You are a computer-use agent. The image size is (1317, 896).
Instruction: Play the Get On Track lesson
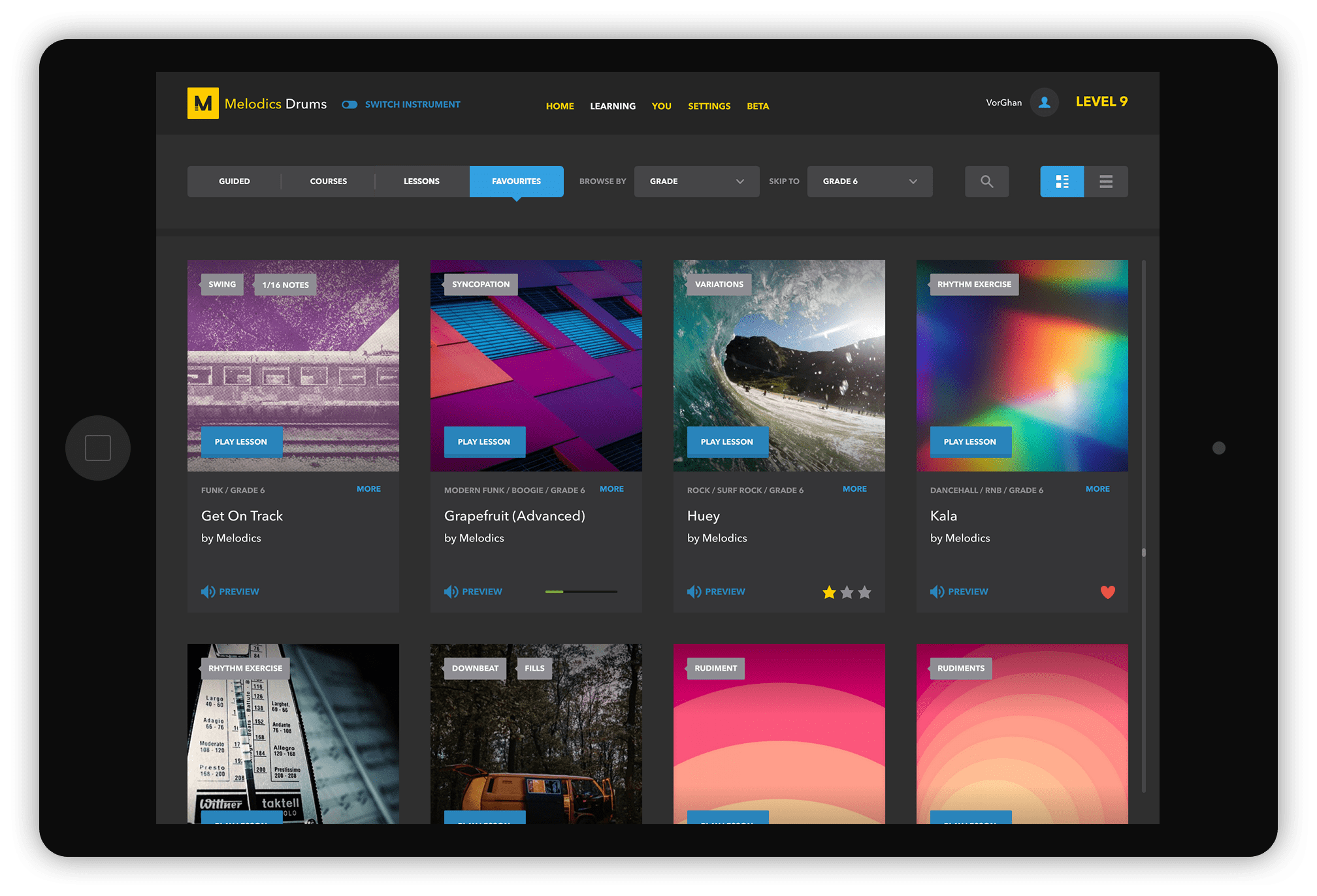(x=241, y=441)
